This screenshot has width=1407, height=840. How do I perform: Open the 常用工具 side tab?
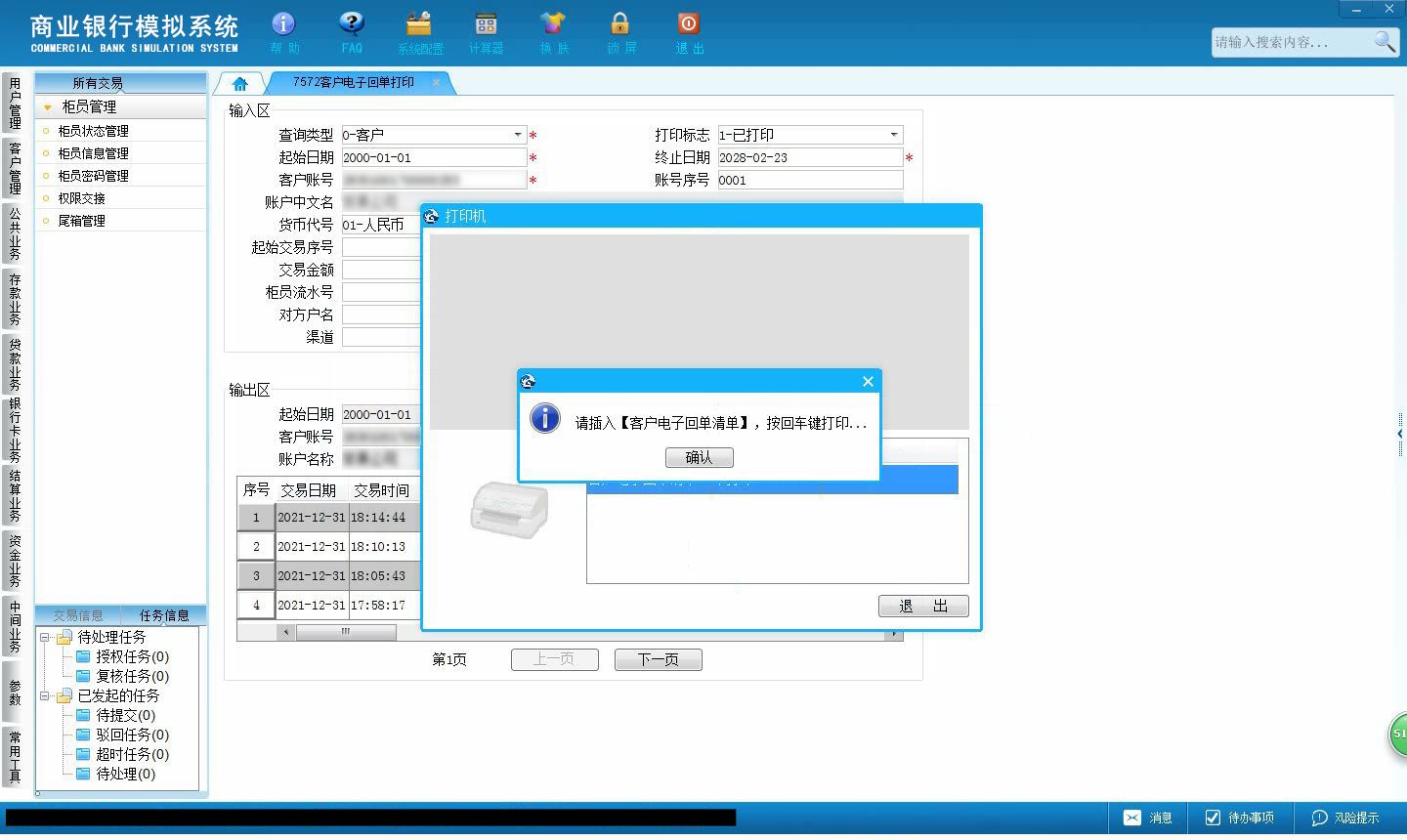click(15, 757)
